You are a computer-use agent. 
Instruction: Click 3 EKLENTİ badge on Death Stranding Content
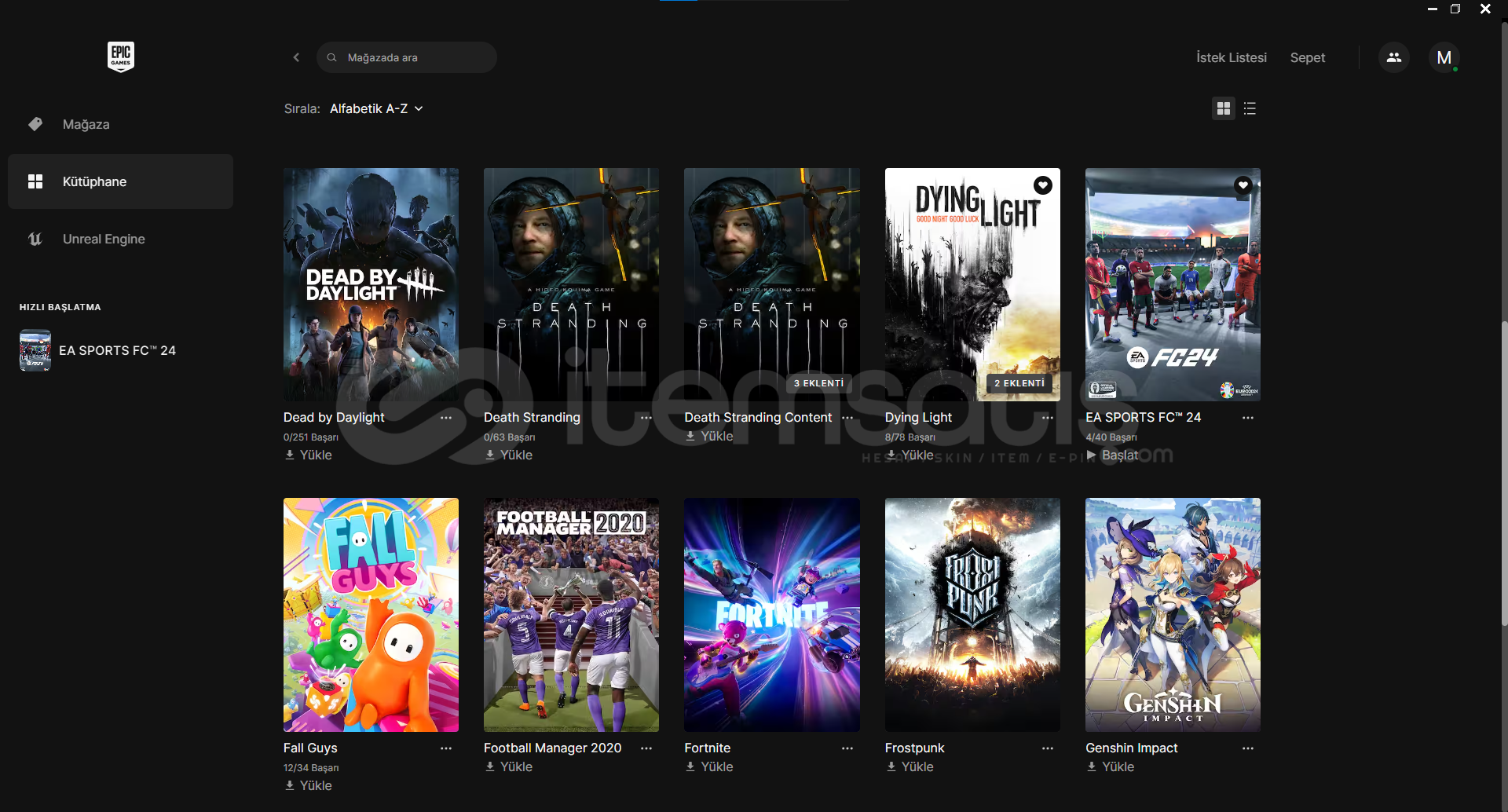coord(818,383)
